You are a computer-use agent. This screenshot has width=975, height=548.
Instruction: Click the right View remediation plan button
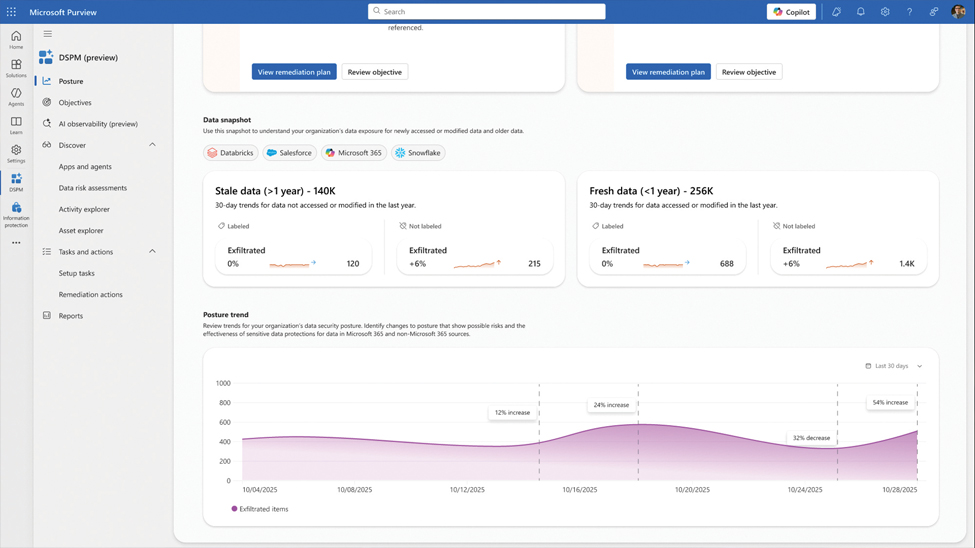pyautogui.click(x=668, y=72)
